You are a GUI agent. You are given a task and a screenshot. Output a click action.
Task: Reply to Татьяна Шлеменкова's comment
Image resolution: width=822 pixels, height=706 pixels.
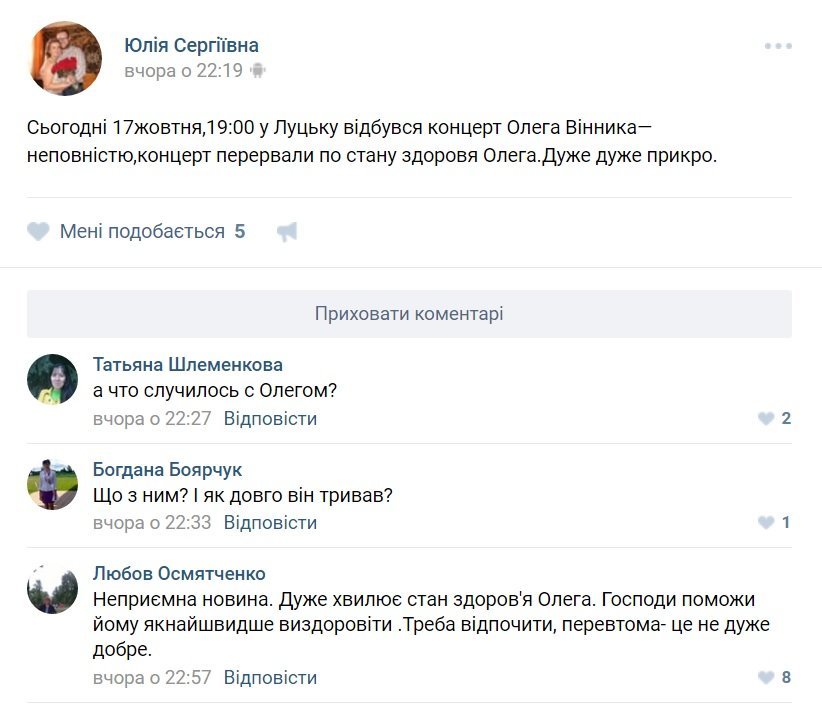(x=270, y=419)
